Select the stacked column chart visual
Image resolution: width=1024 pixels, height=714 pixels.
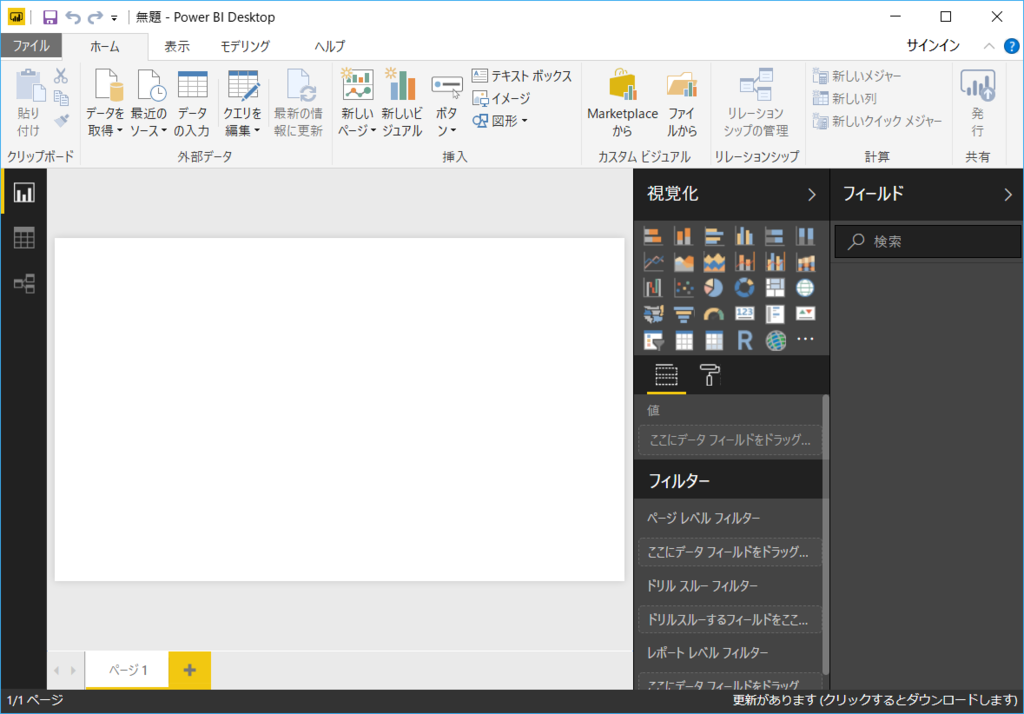pos(683,236)
